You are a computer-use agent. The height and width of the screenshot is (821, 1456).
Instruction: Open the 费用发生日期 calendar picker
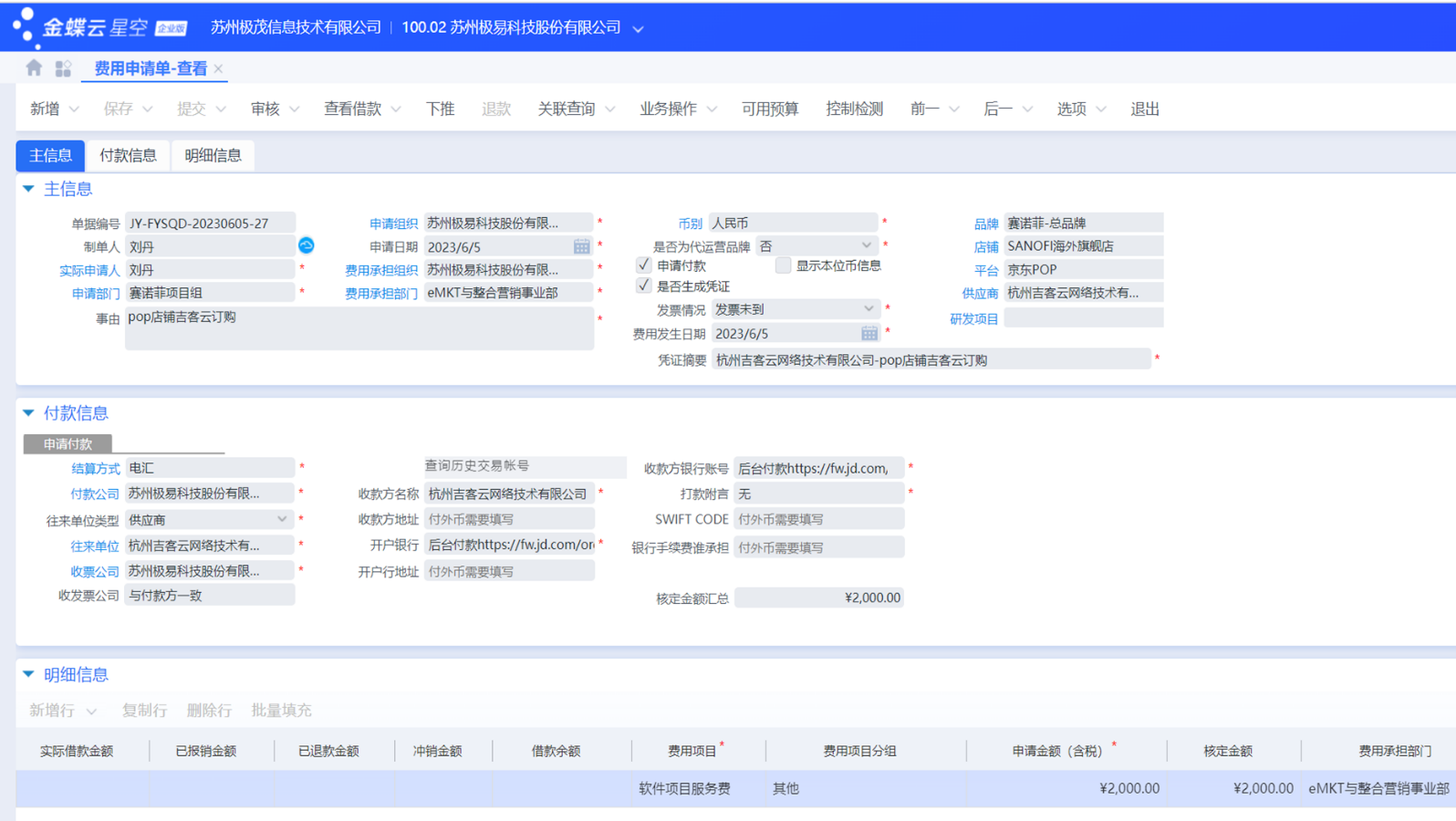868,333
